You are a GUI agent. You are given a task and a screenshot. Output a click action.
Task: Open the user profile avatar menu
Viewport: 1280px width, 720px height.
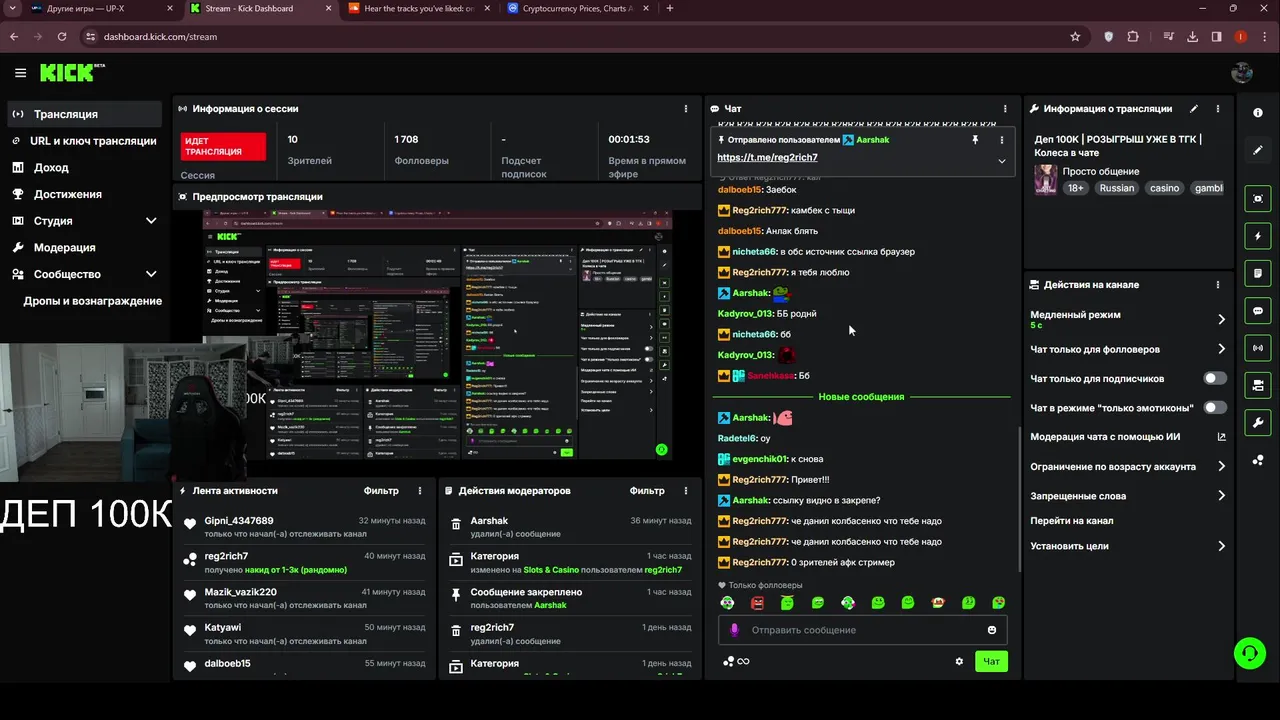(x=1242, y=72)
